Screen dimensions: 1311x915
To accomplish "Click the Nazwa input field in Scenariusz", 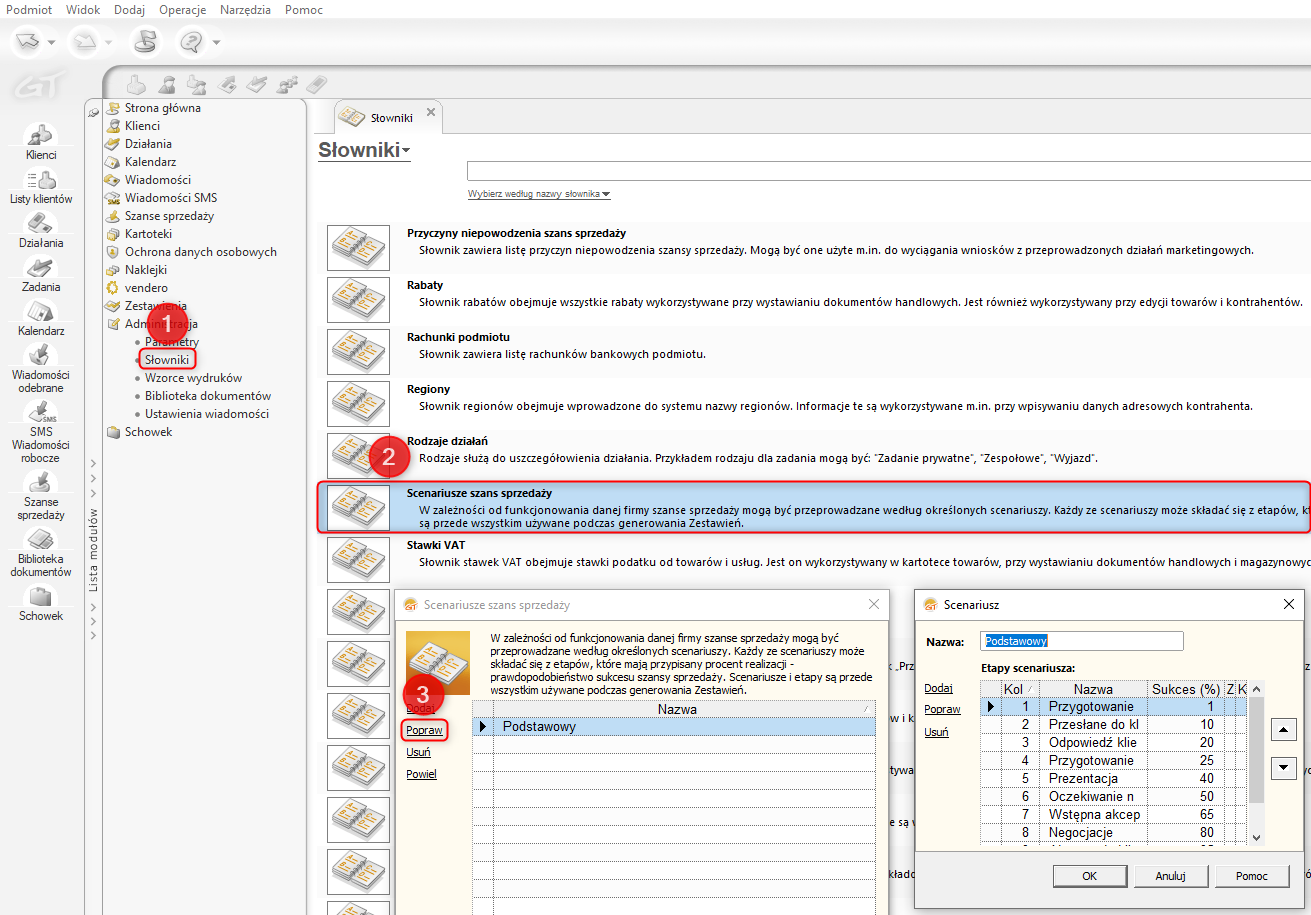I will [x=1082, y=641].
